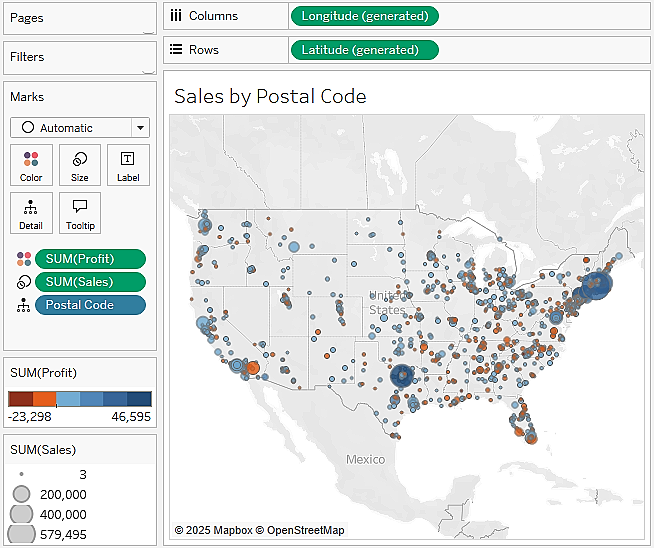Screen dimensions: 654x548
Task: Click the SUM(Profit) color legend gradient
Action: (80, 399)
